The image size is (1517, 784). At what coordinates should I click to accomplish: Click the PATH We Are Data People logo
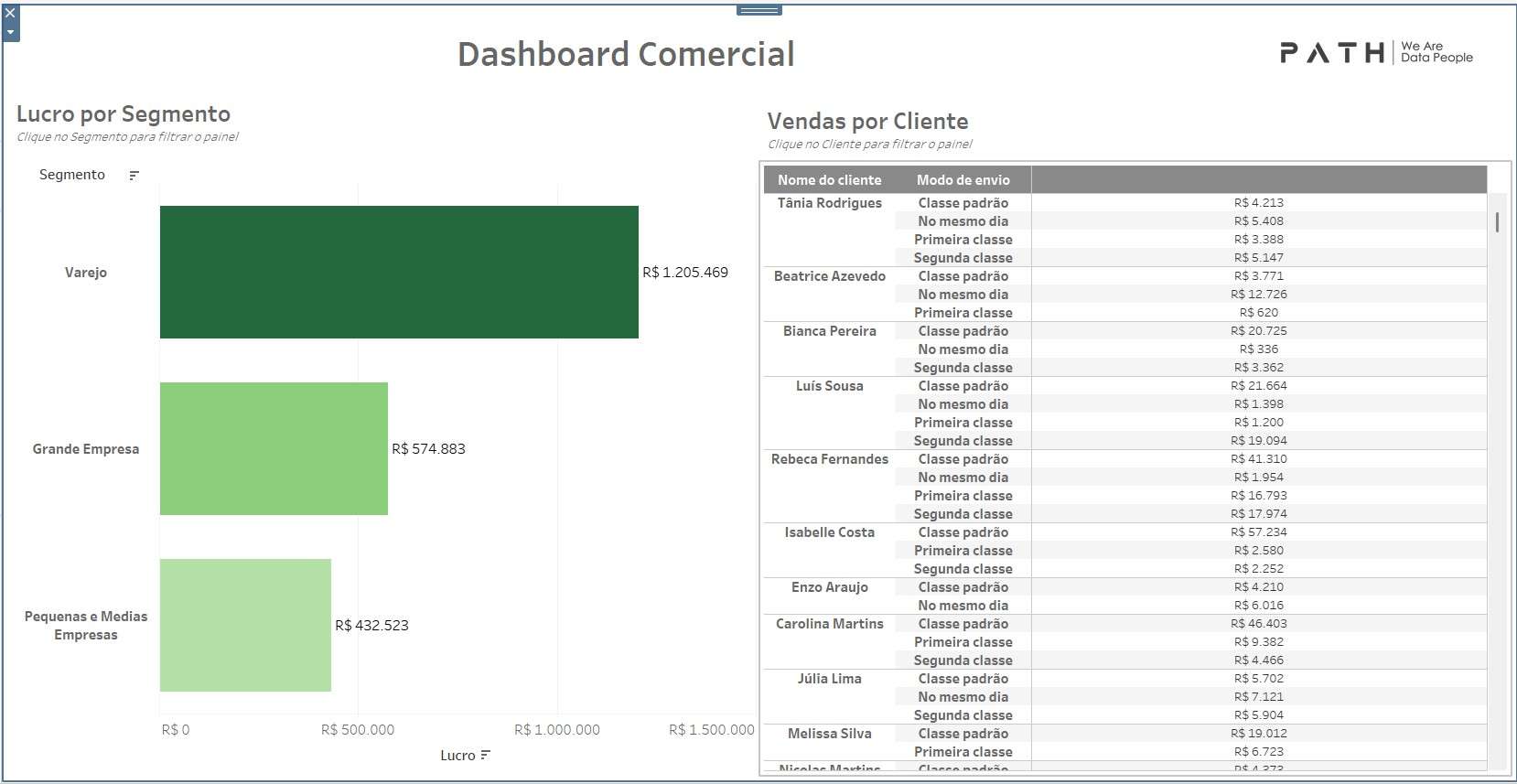(x=1375, y=53)
